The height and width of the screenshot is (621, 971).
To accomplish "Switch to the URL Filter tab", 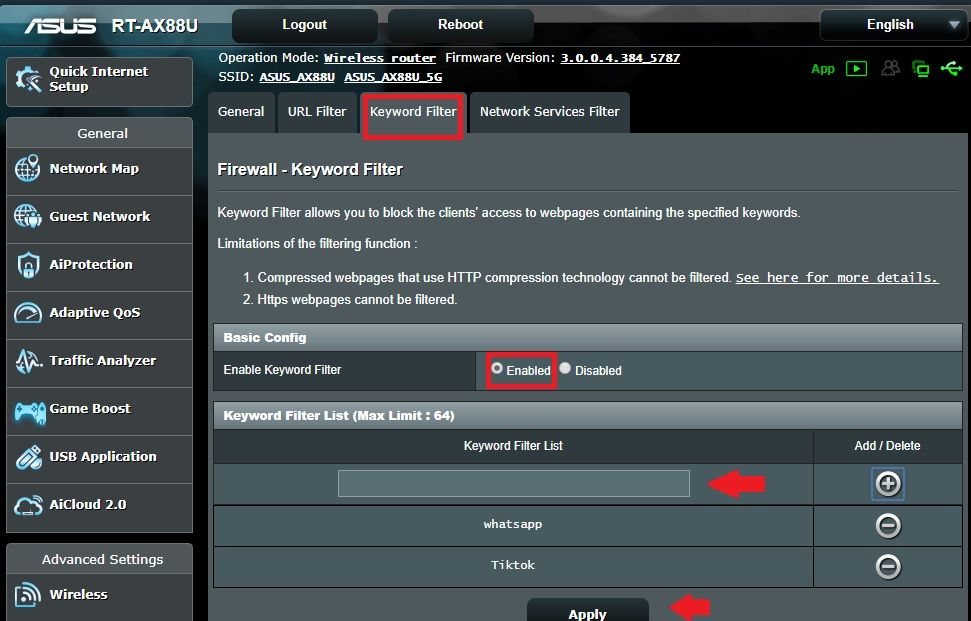I will (x=316, y=112).
